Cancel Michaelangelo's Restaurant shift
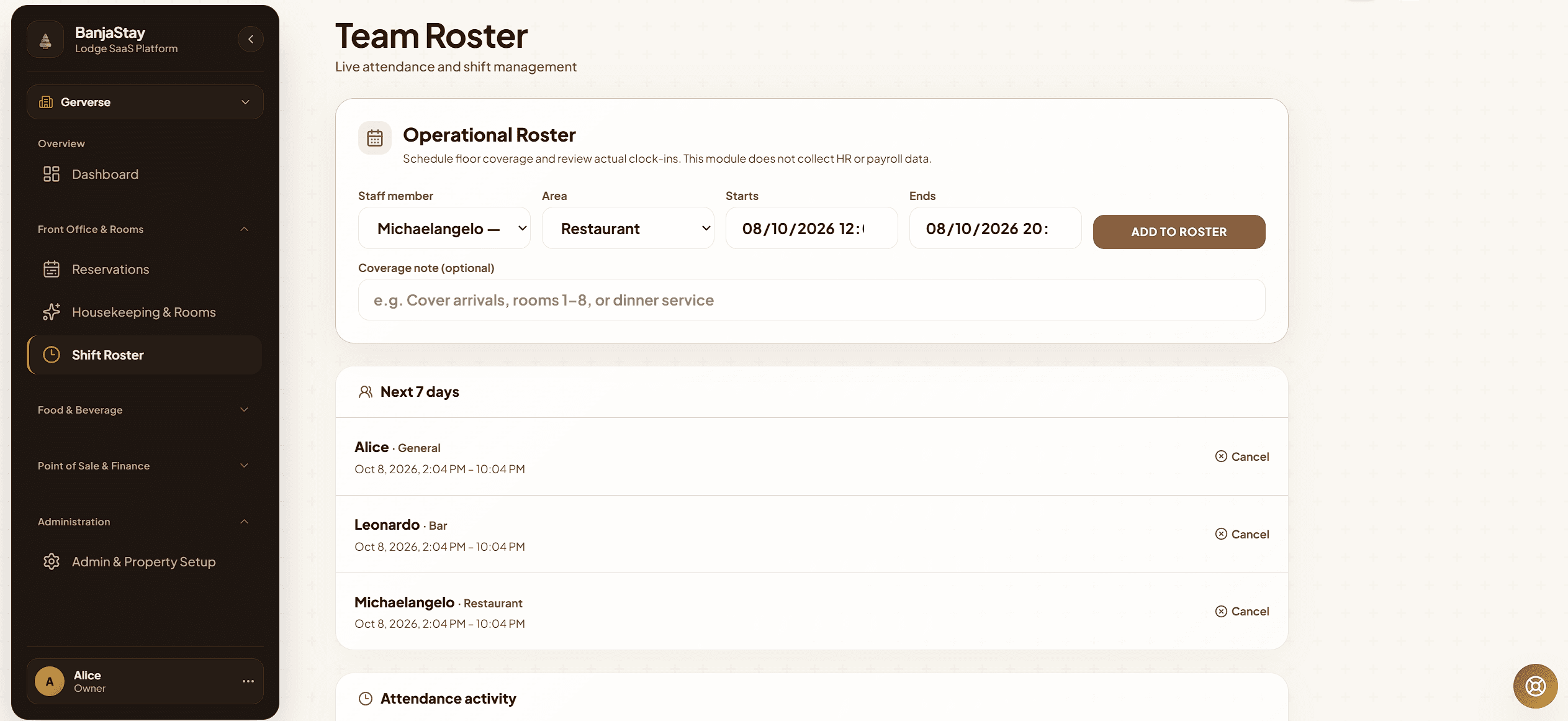 click(x=1242, y=611)
